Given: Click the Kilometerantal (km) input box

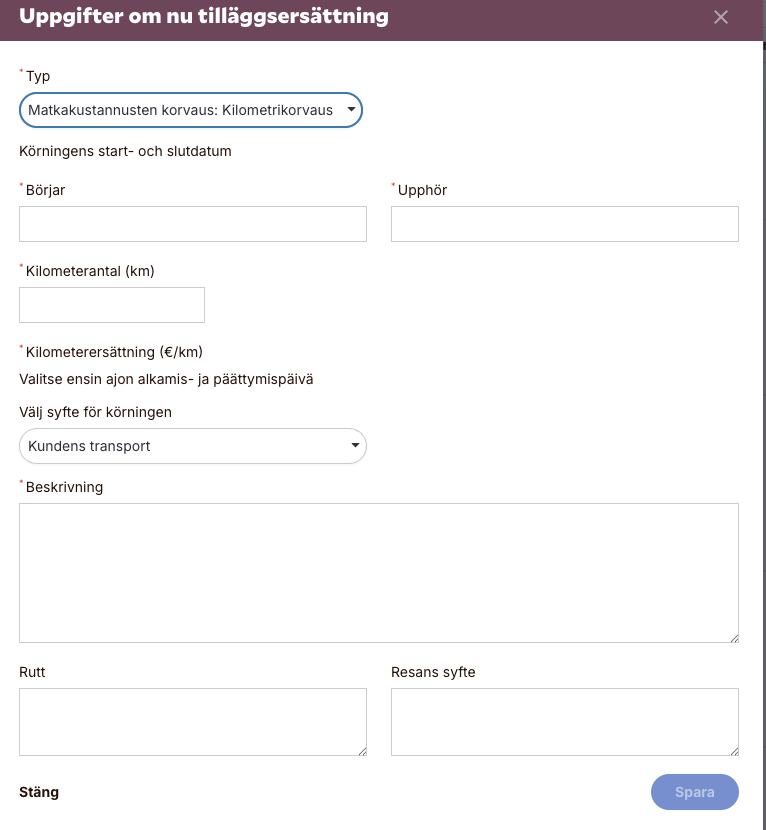Looking at the screenshot, I should point(112,305).
